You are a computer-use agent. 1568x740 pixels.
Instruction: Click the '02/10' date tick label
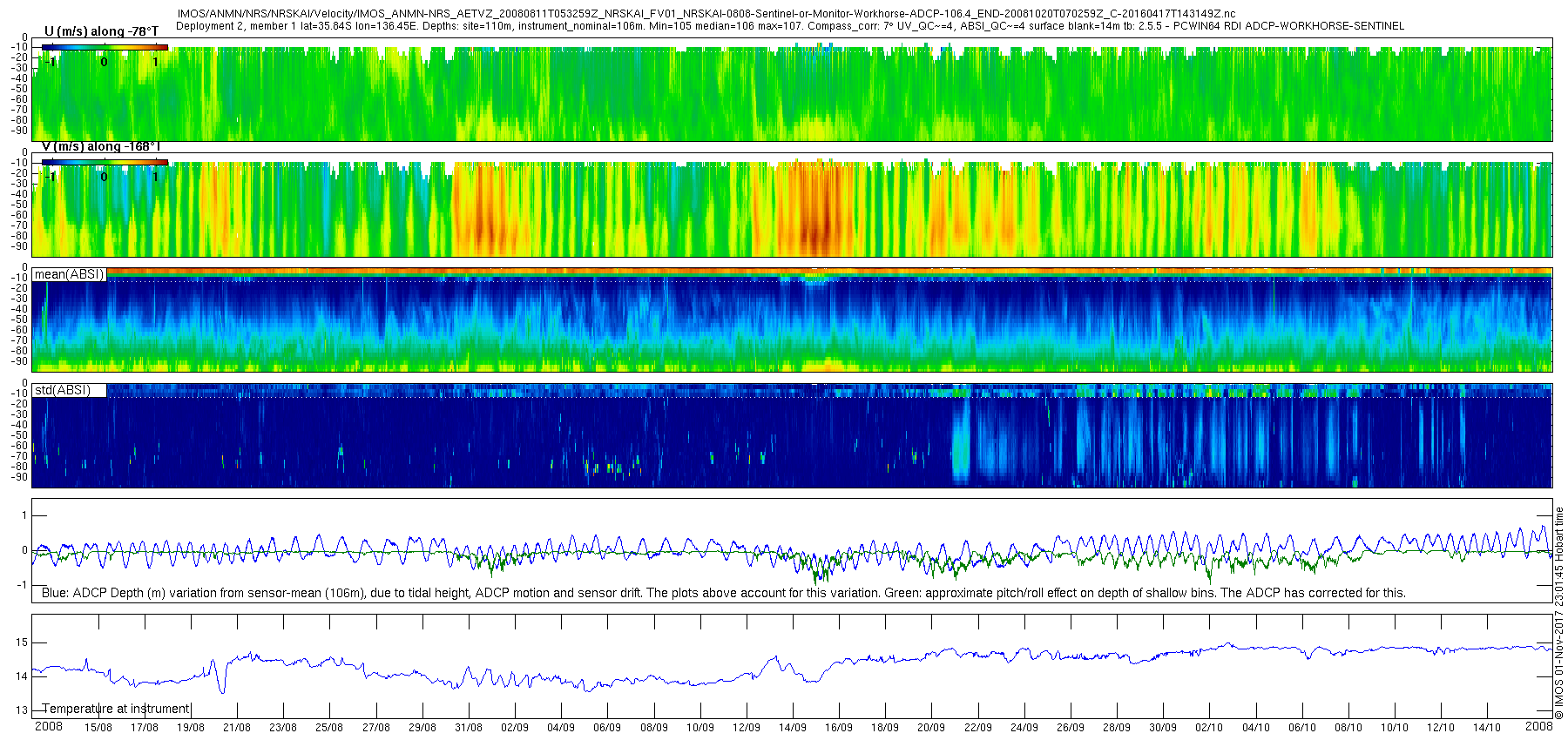[1209, 728]
